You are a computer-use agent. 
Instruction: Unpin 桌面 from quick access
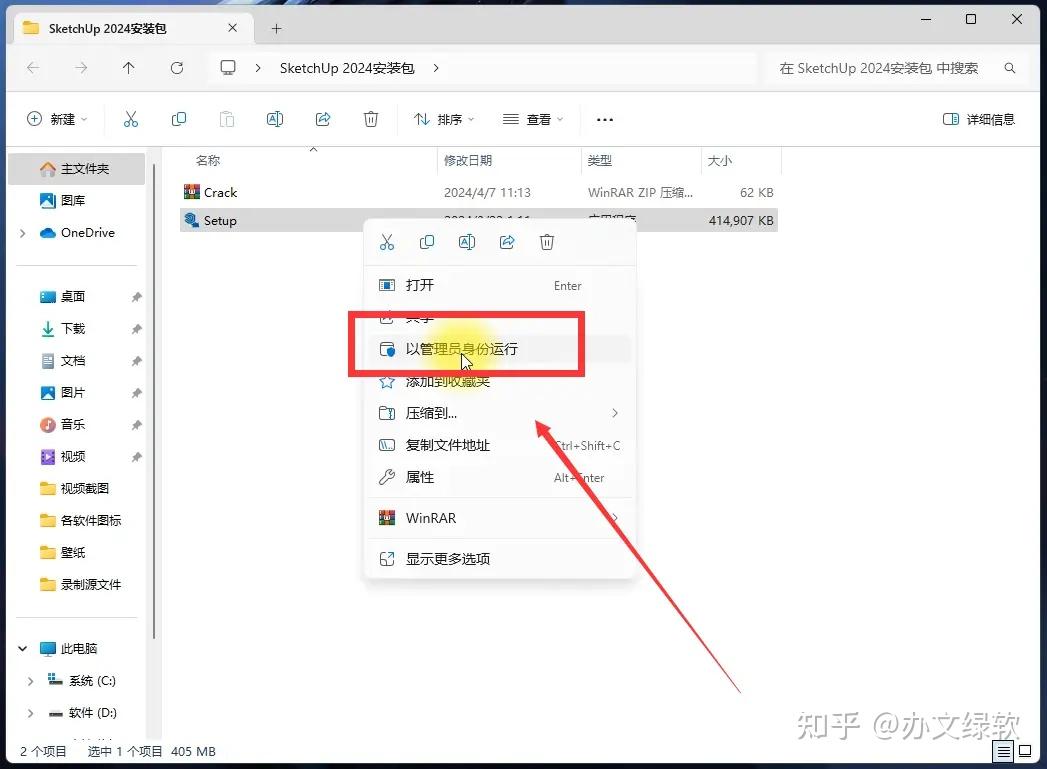[x=136, y=297]
